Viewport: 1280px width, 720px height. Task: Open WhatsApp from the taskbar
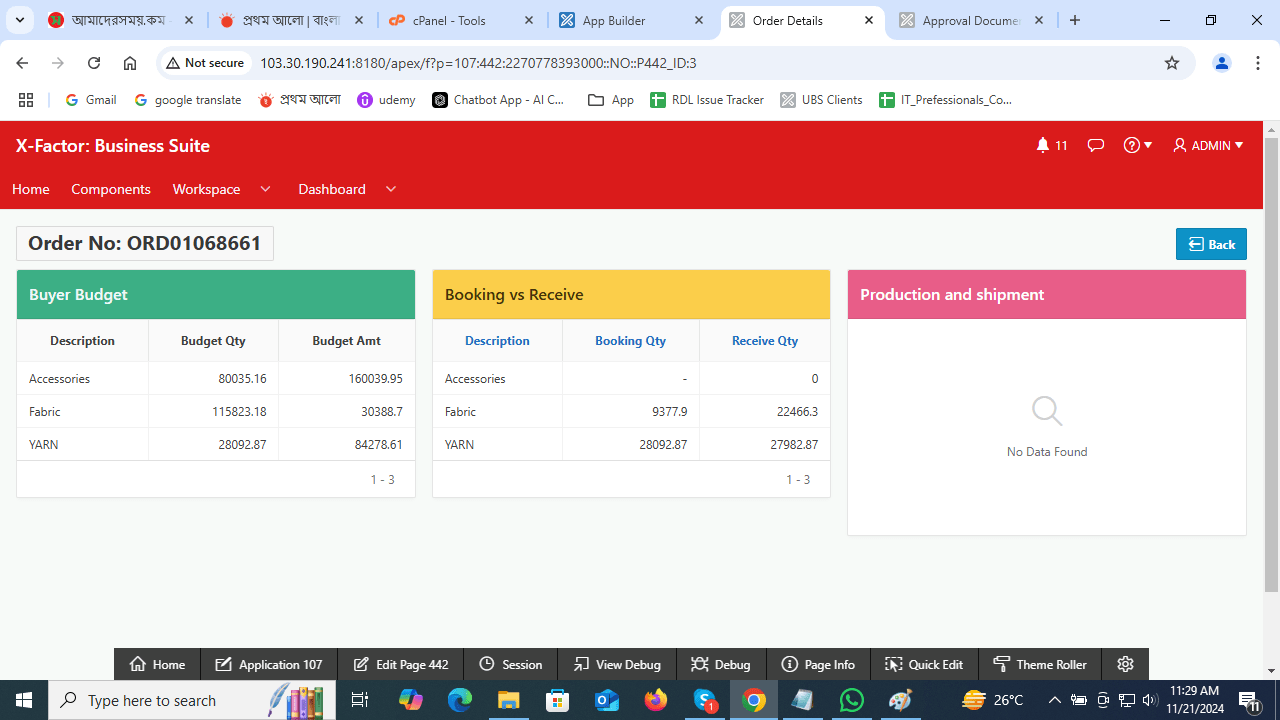pyautogui.click(x=851, y=700)
